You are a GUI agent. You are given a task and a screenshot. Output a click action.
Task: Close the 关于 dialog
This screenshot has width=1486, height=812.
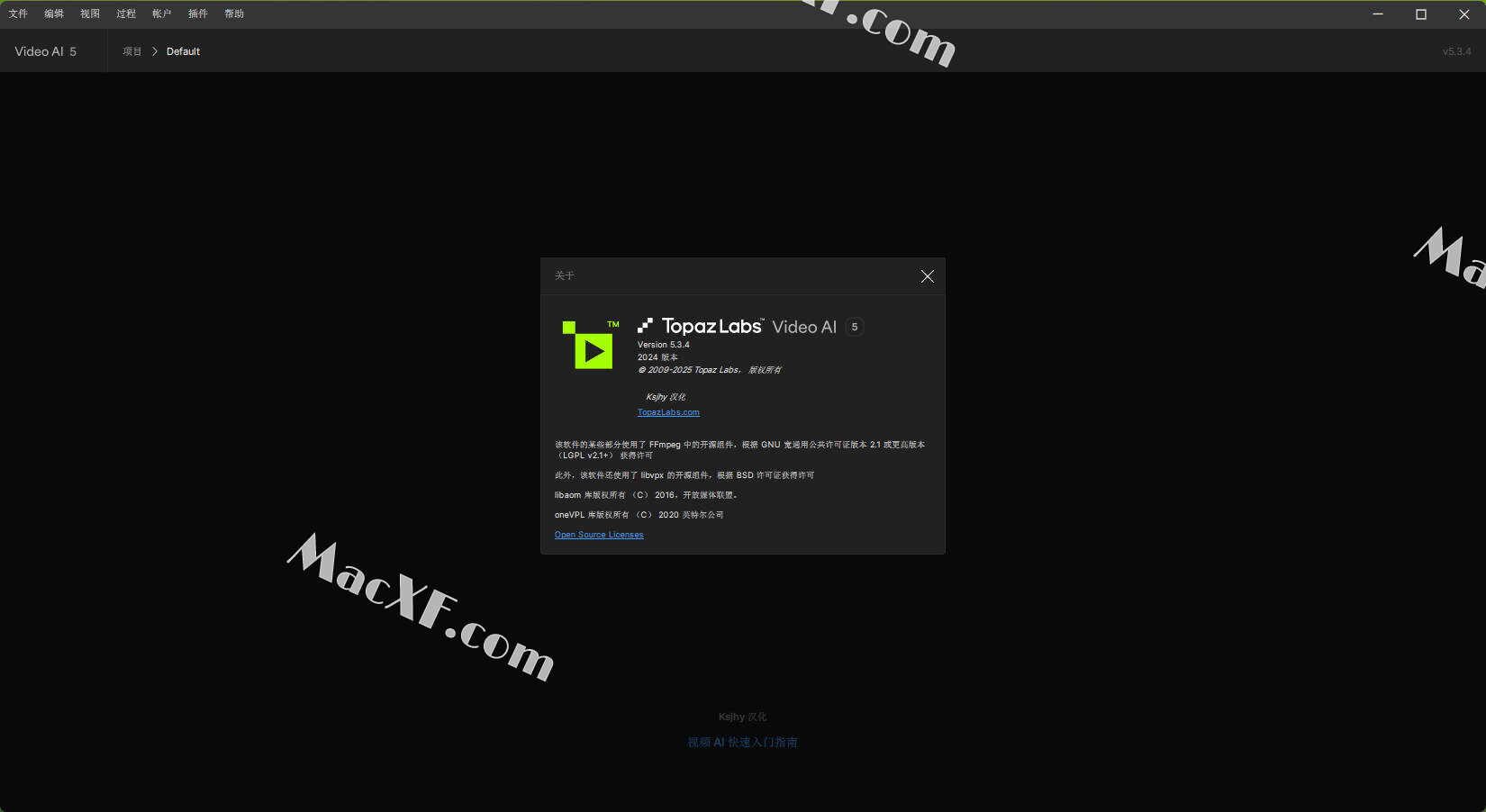pos(928,276)
